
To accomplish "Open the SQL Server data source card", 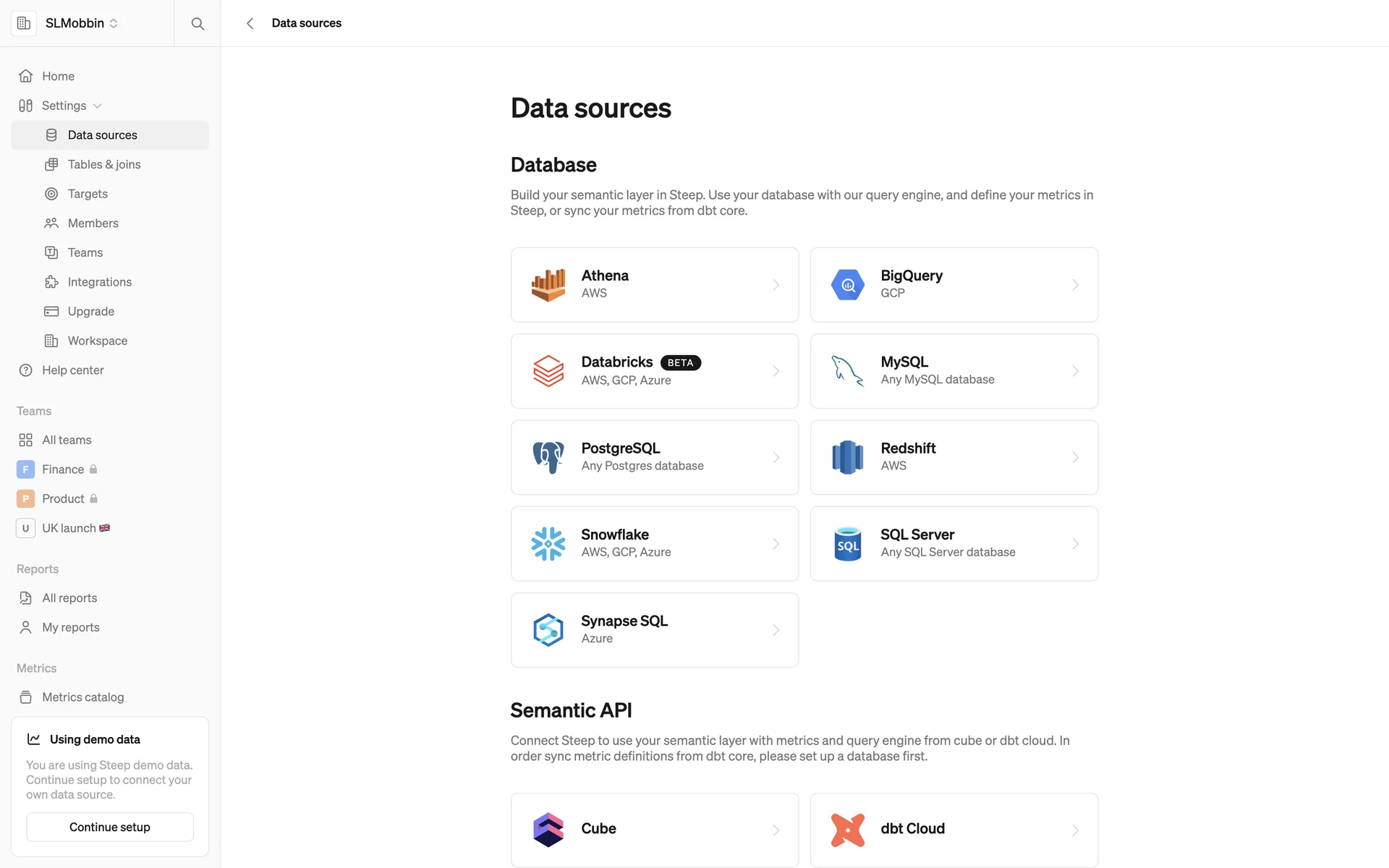I will [x=953, y=544].
